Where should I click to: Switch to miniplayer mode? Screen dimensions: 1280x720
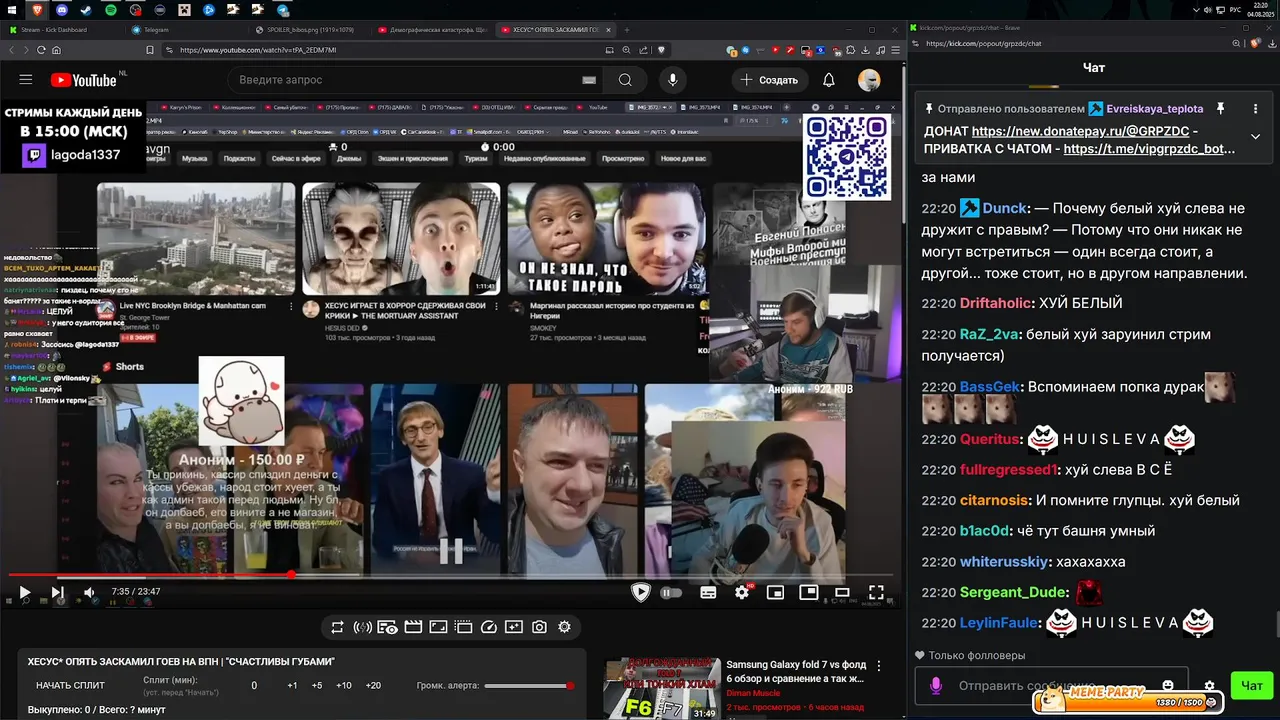775,592
